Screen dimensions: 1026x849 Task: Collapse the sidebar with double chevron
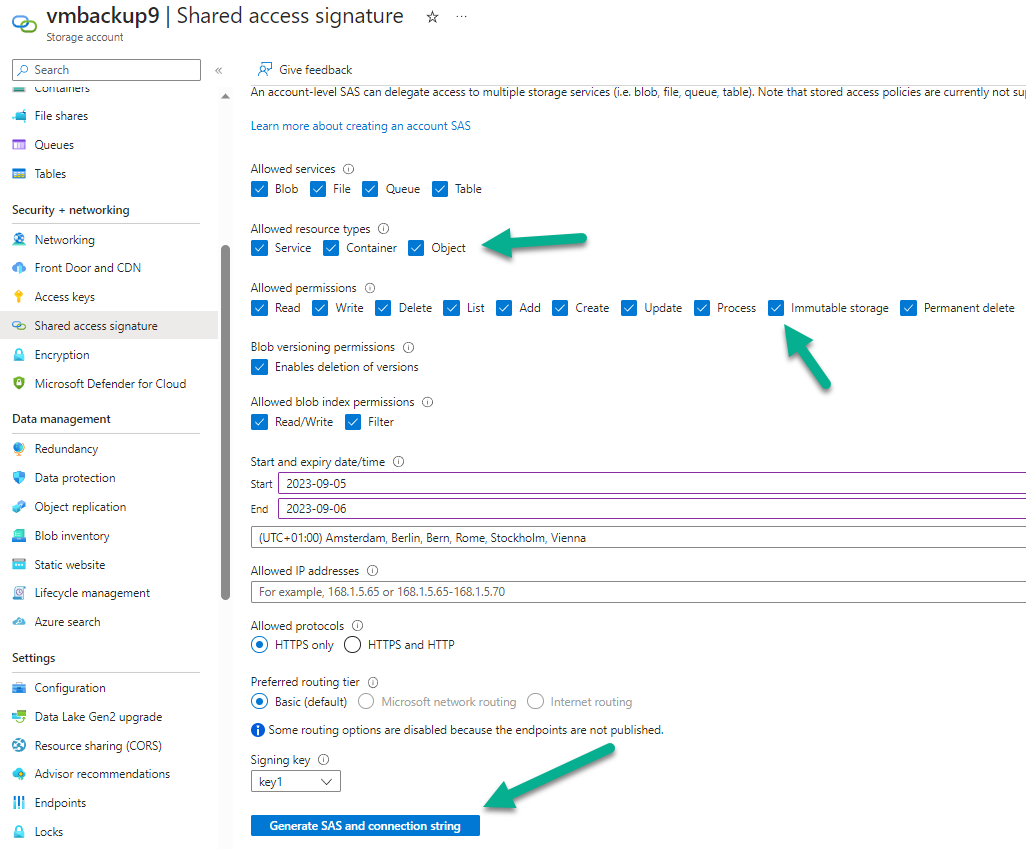point(219,70)
